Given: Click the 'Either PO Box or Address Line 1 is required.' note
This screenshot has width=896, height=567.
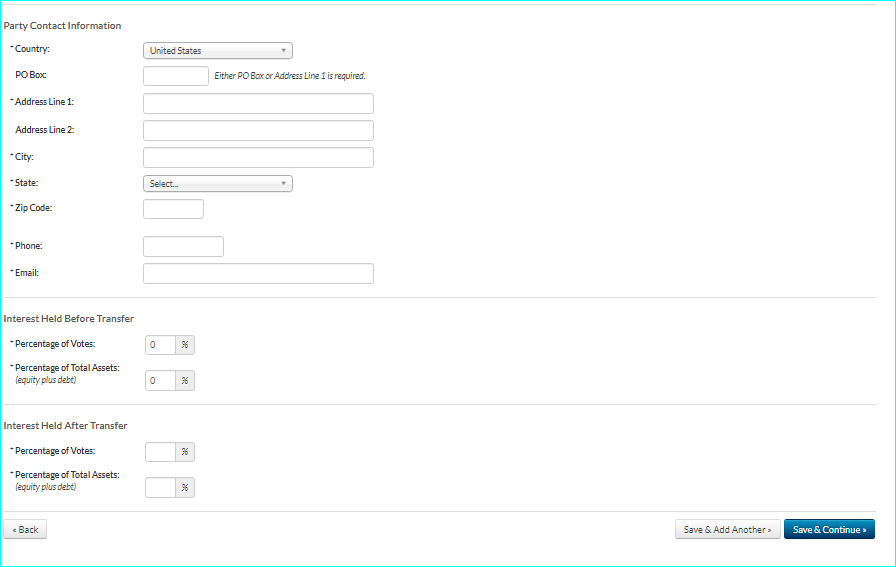Looking at the screenshot, I should [290, 75].
